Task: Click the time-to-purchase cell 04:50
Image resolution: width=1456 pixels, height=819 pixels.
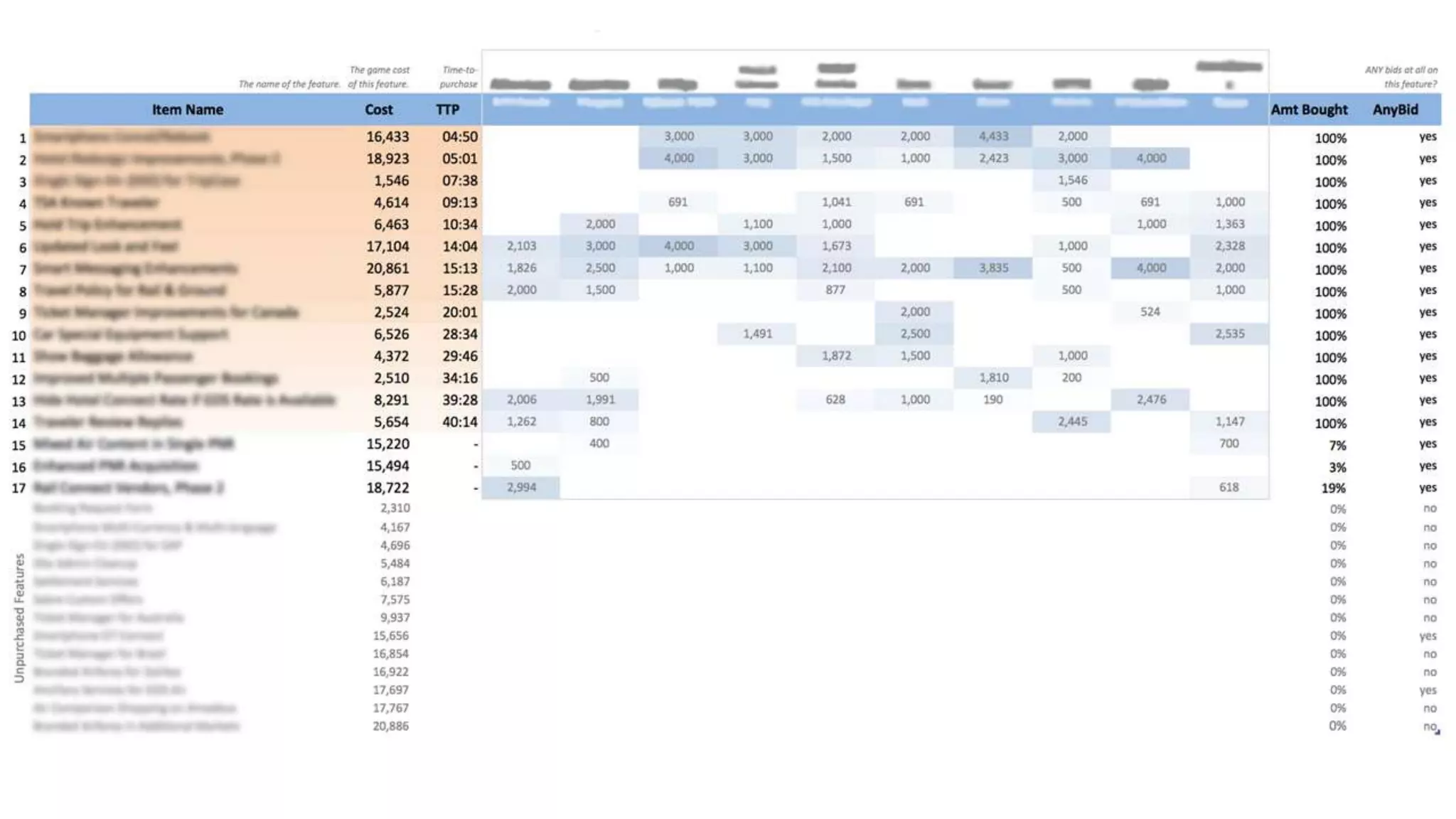Action: tap(459, 136)
